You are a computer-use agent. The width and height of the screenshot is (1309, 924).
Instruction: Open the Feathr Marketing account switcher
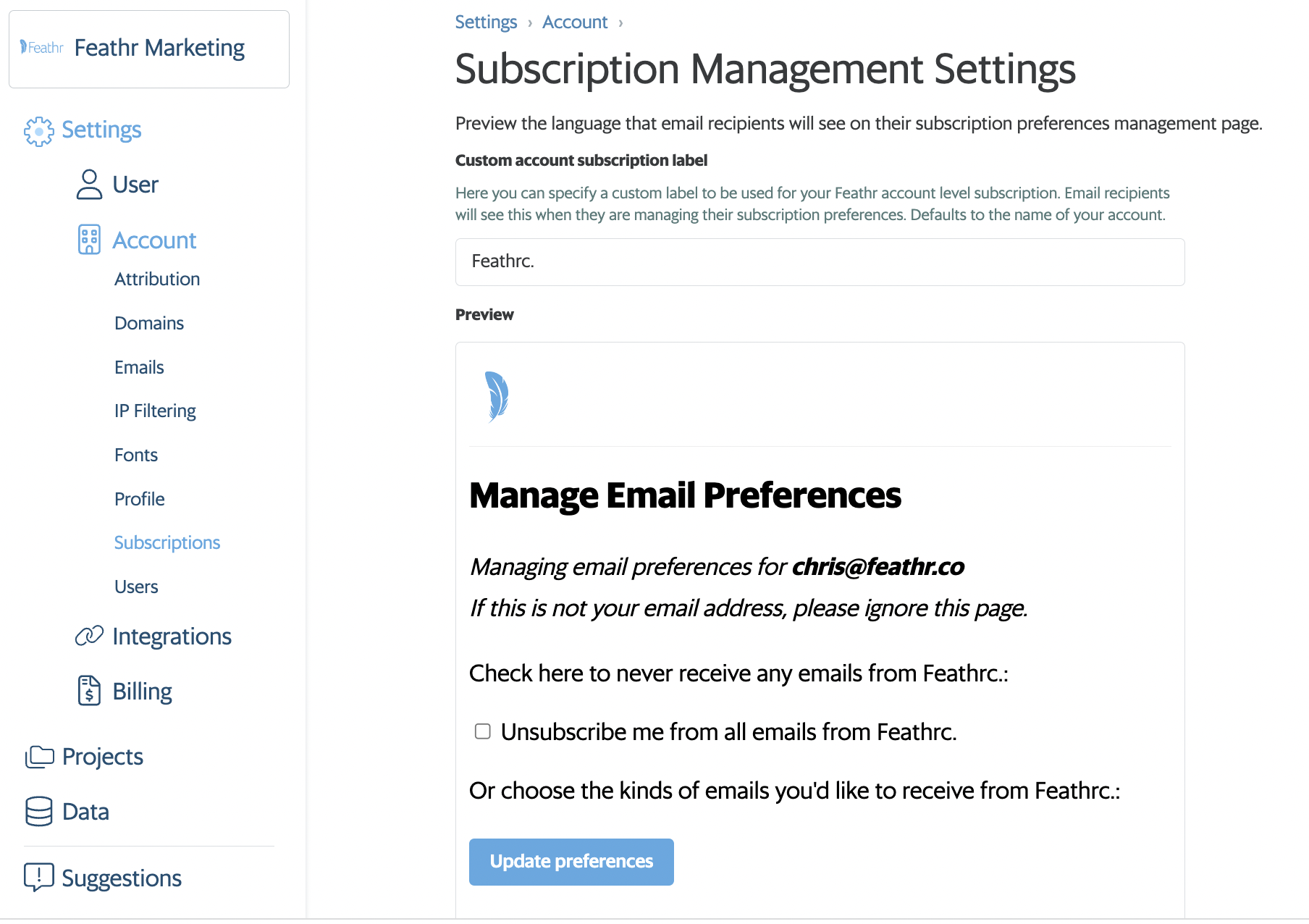(149, 49)
